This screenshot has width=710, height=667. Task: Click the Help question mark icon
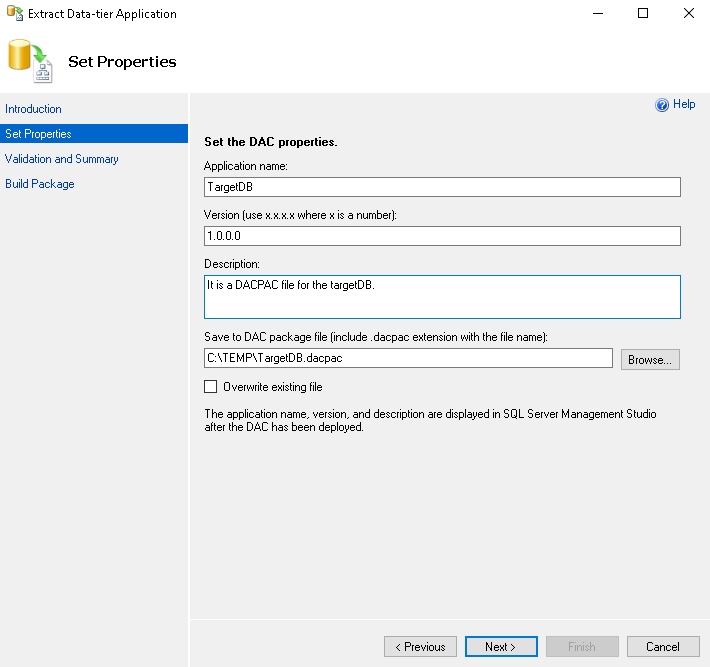pos(661,105)
